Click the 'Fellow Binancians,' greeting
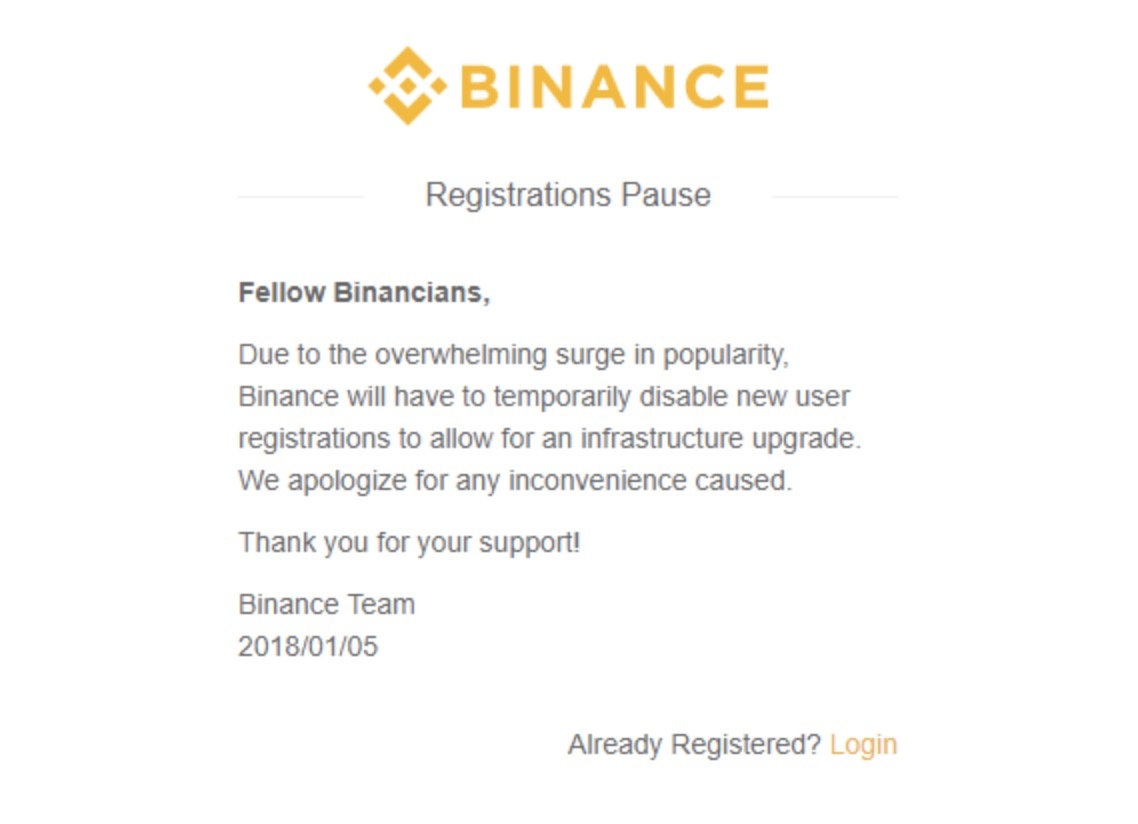 364,293
